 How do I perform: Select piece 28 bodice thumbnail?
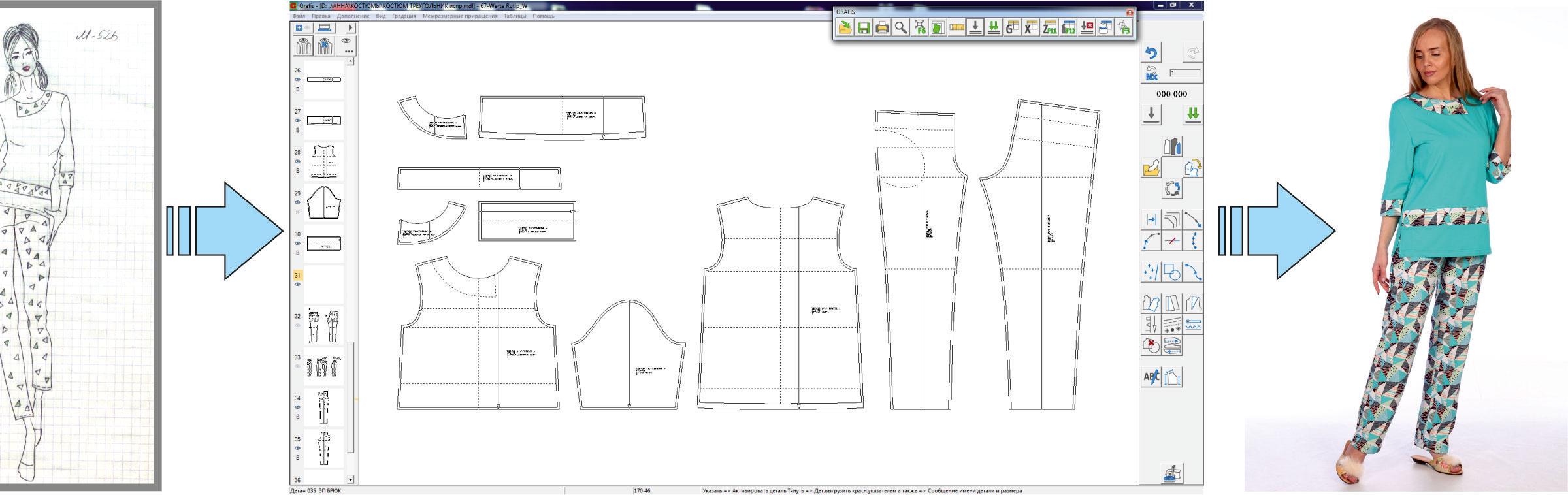pyautogui.click(x=324, y=161)
